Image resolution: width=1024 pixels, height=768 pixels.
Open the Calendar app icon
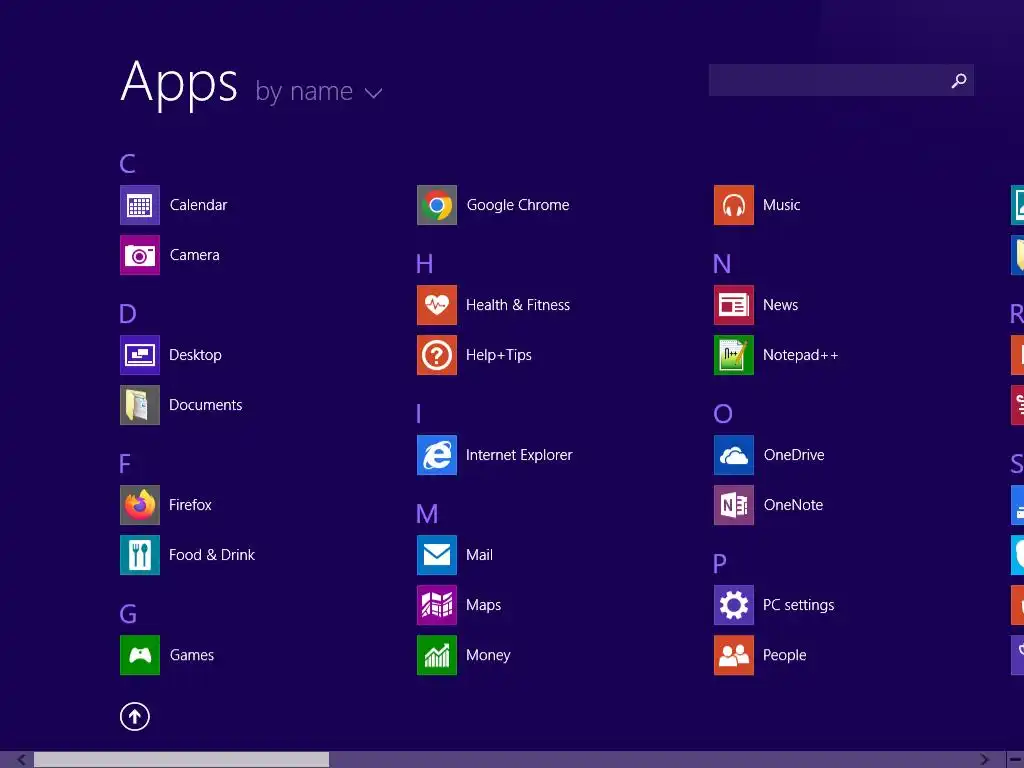pyautogui.click(x=140, y=205)
